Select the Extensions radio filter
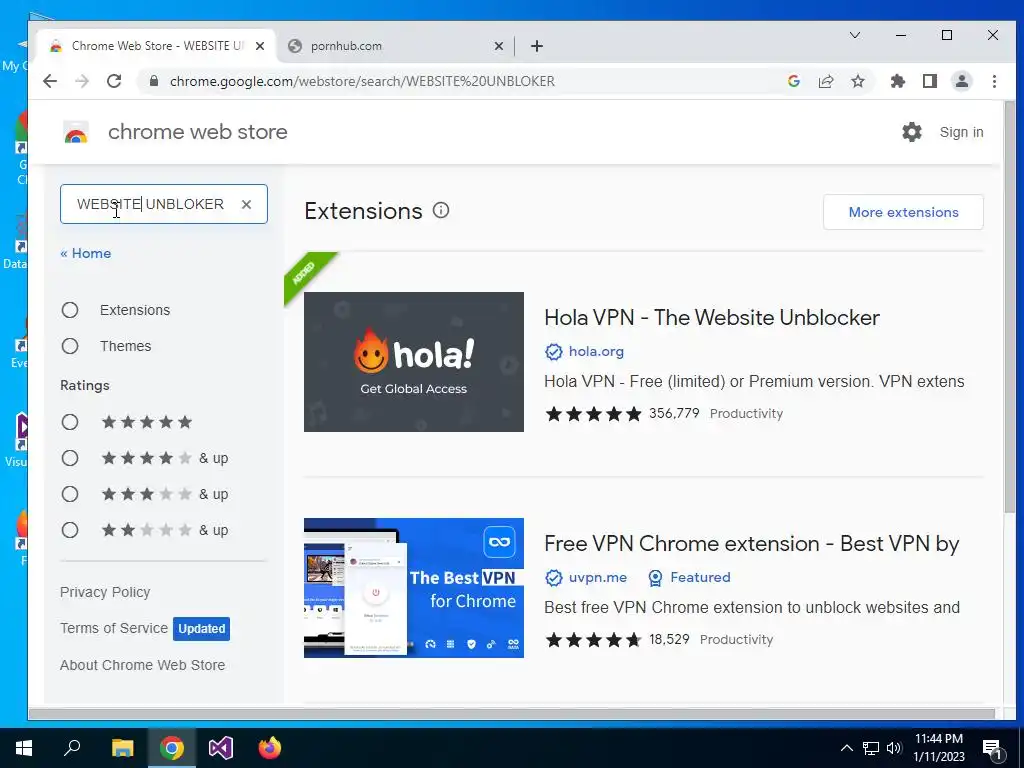 [70, 310]
